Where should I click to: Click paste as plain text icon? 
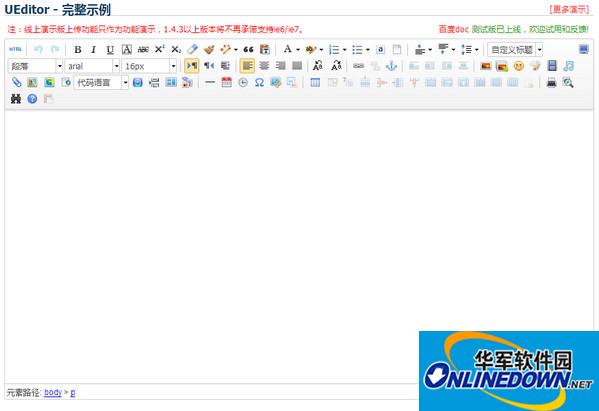[x=264, y=49]
